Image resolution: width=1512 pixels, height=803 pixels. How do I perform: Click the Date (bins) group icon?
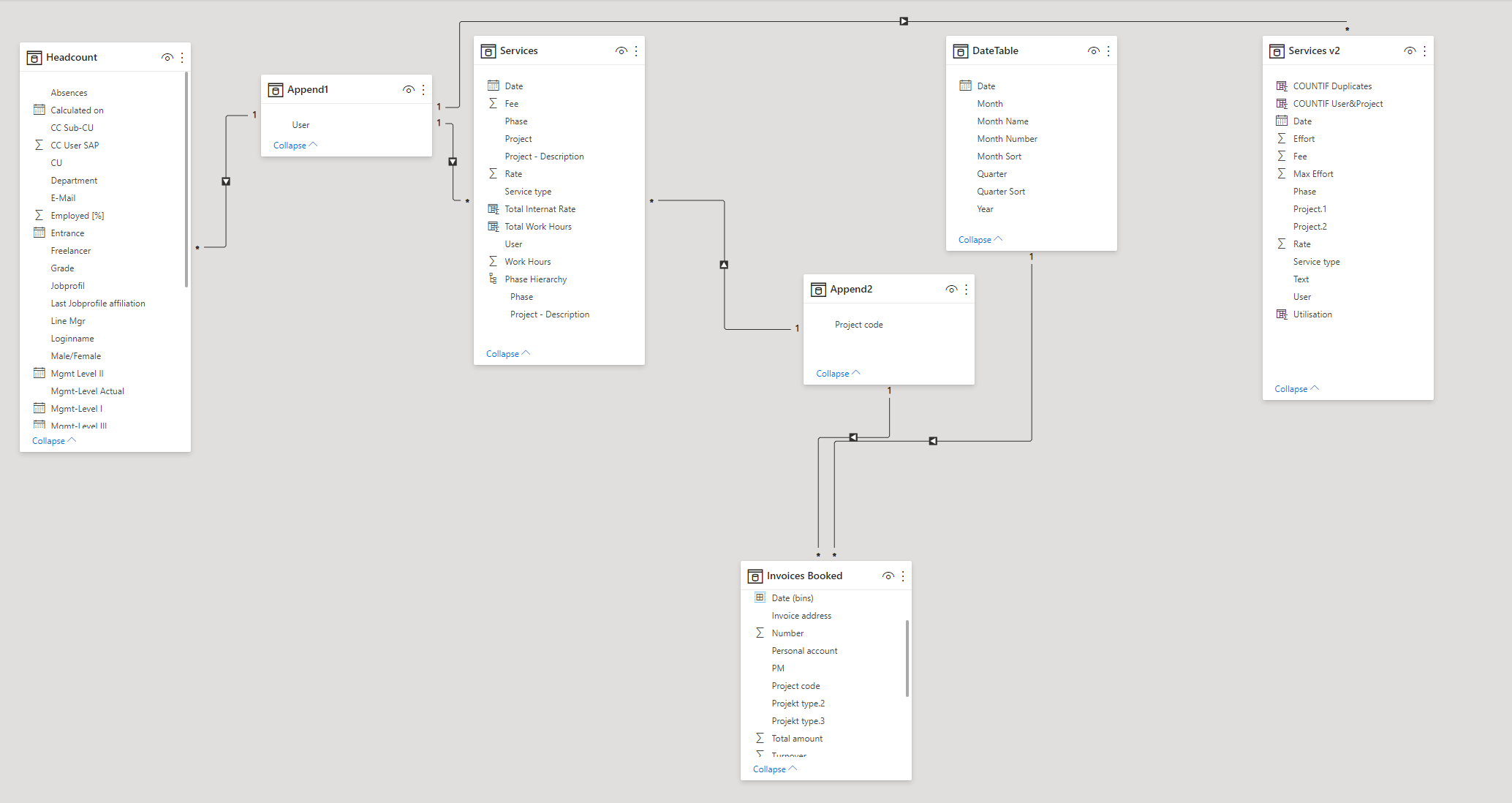click(x=760, y=597)
